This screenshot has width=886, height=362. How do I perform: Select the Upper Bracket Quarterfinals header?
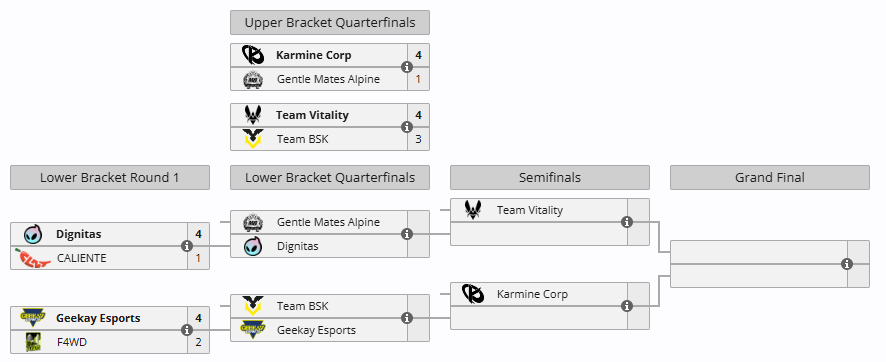[x=330, y=23]
